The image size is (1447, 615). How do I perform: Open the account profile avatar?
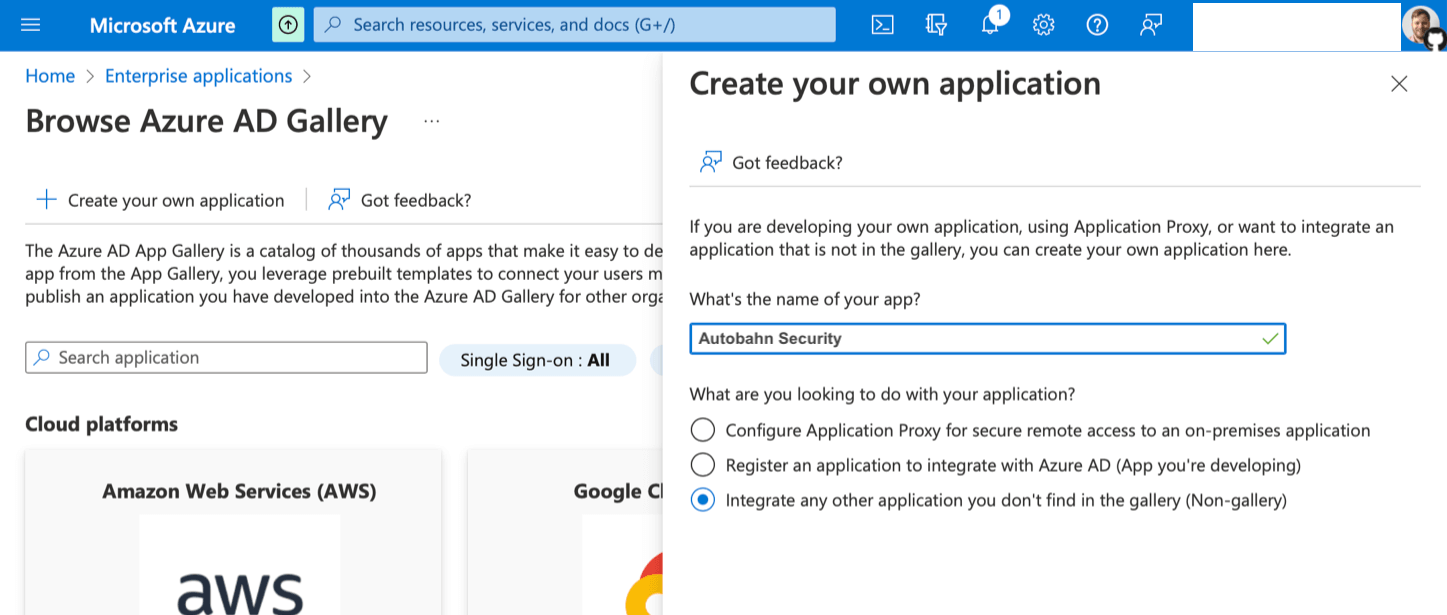point(1420,26)
